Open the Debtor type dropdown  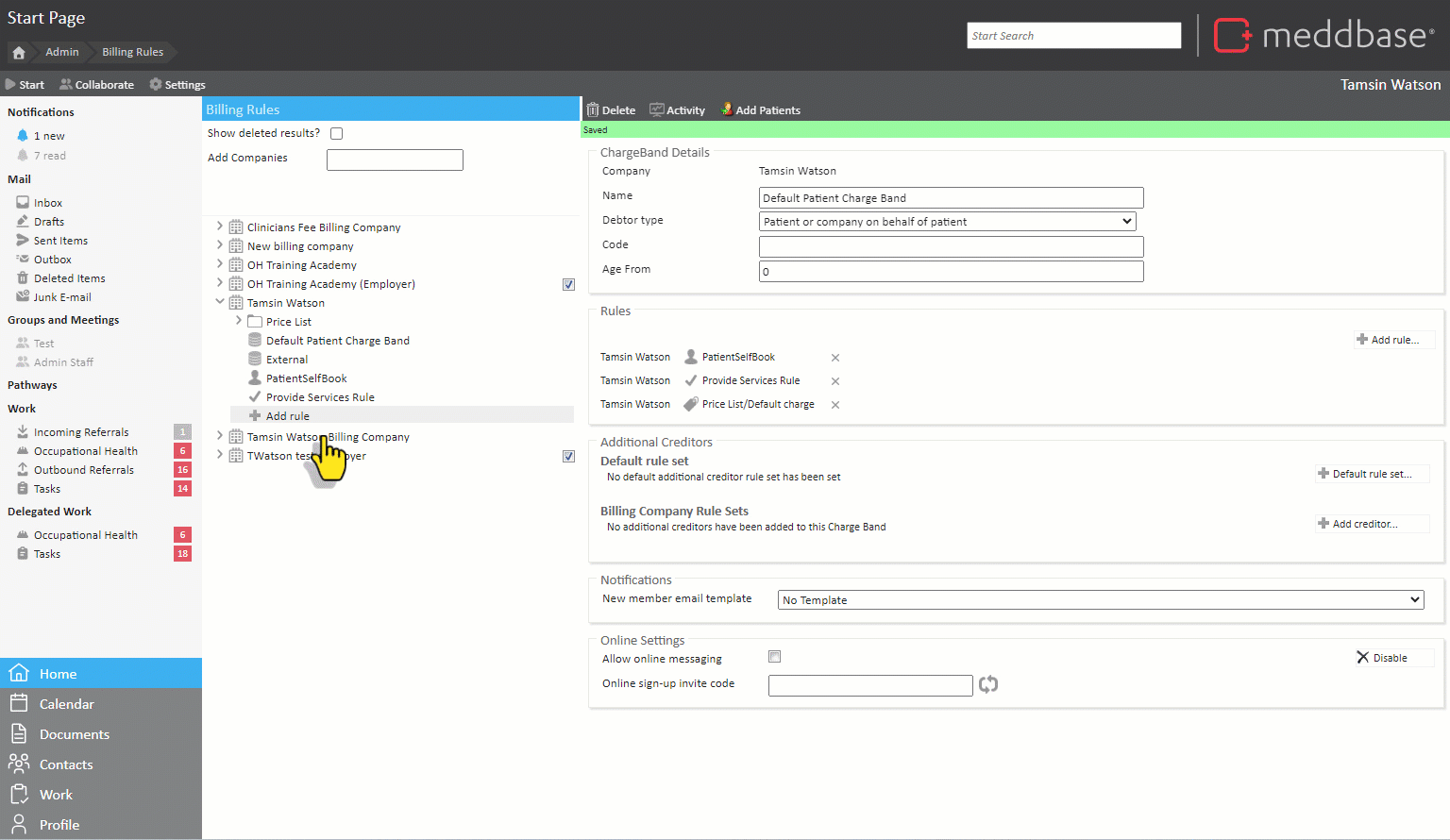coord(947,222)
